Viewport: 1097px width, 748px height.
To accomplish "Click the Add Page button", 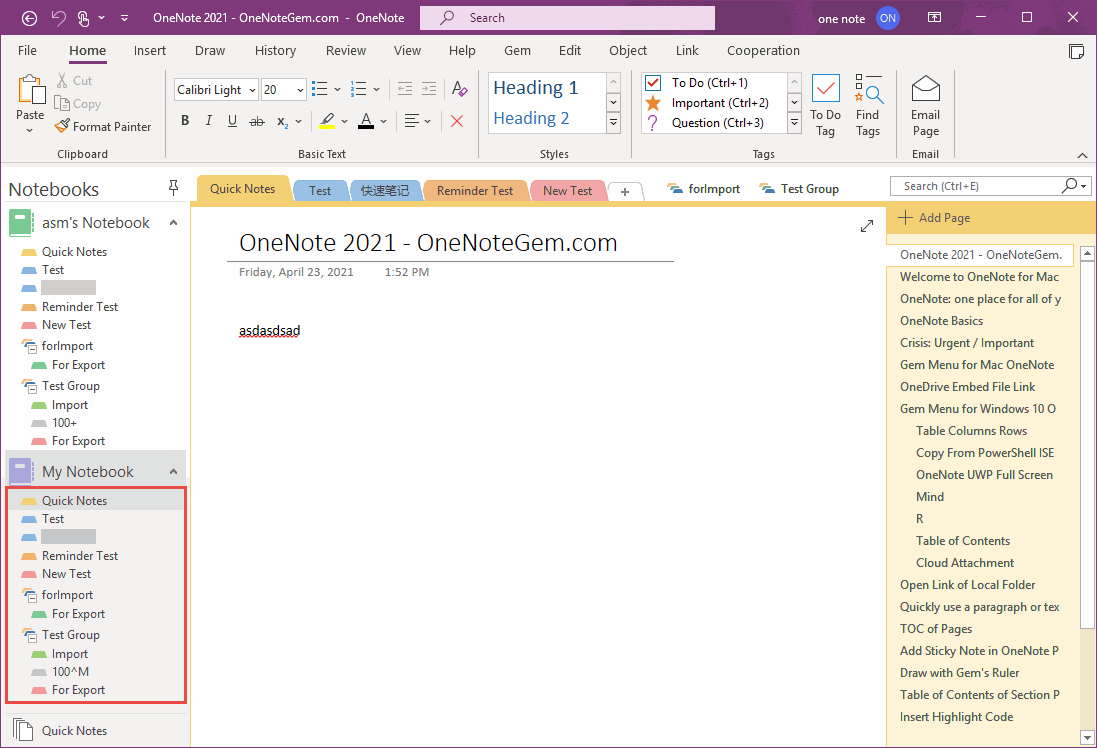I will point(945,217).
